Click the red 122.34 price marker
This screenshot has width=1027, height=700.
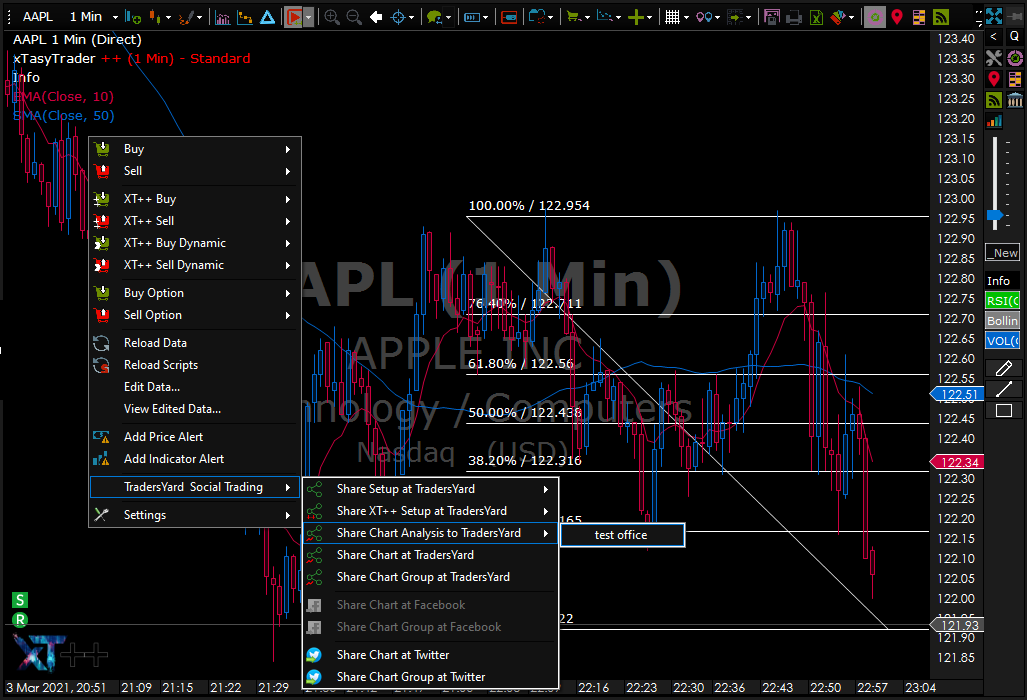pos(957,462)
